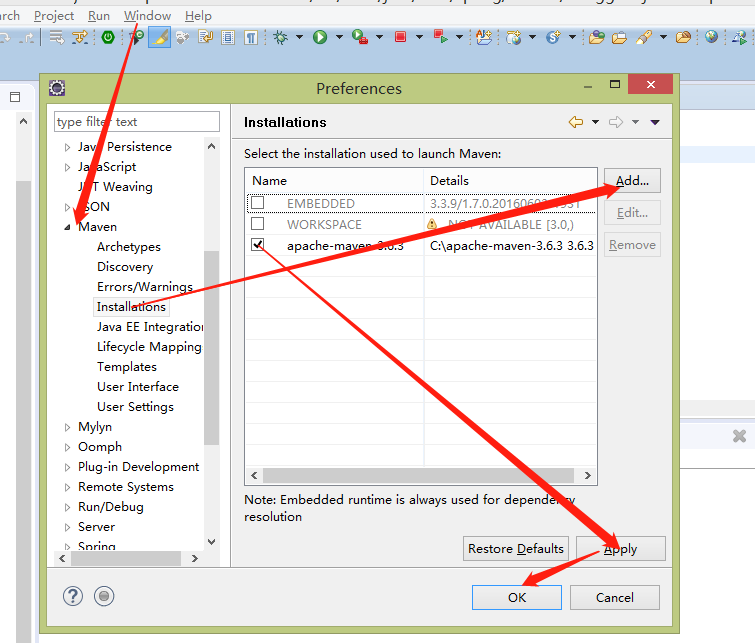Click the Search flashlight icon in toolbar
The image size is (755, 643).
point(643,37)
